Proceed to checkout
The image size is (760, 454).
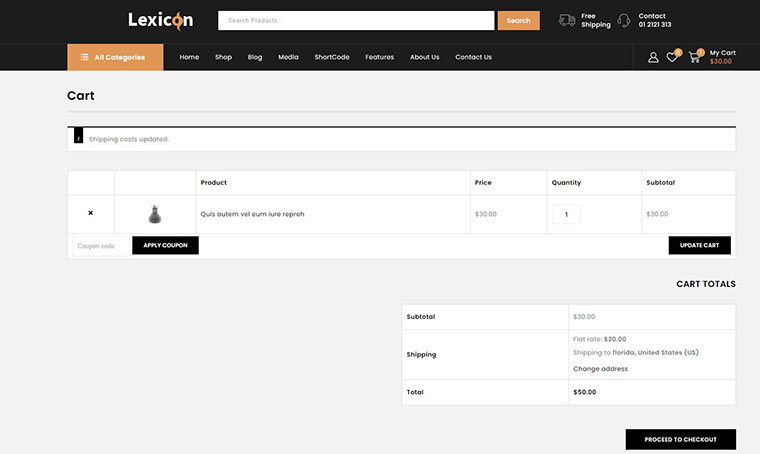click(680, 439)
